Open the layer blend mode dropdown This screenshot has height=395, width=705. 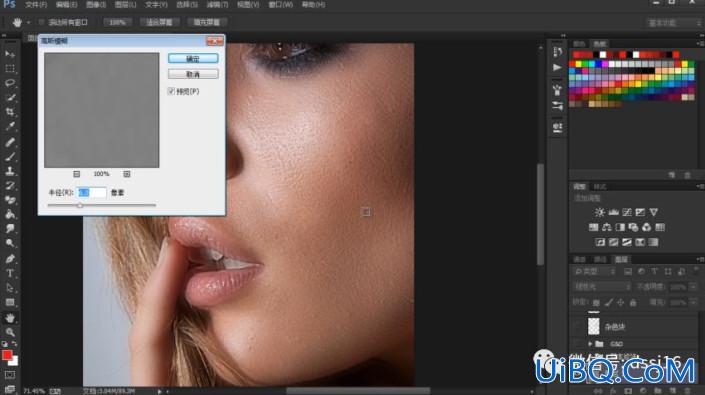[x=602, y=287]
